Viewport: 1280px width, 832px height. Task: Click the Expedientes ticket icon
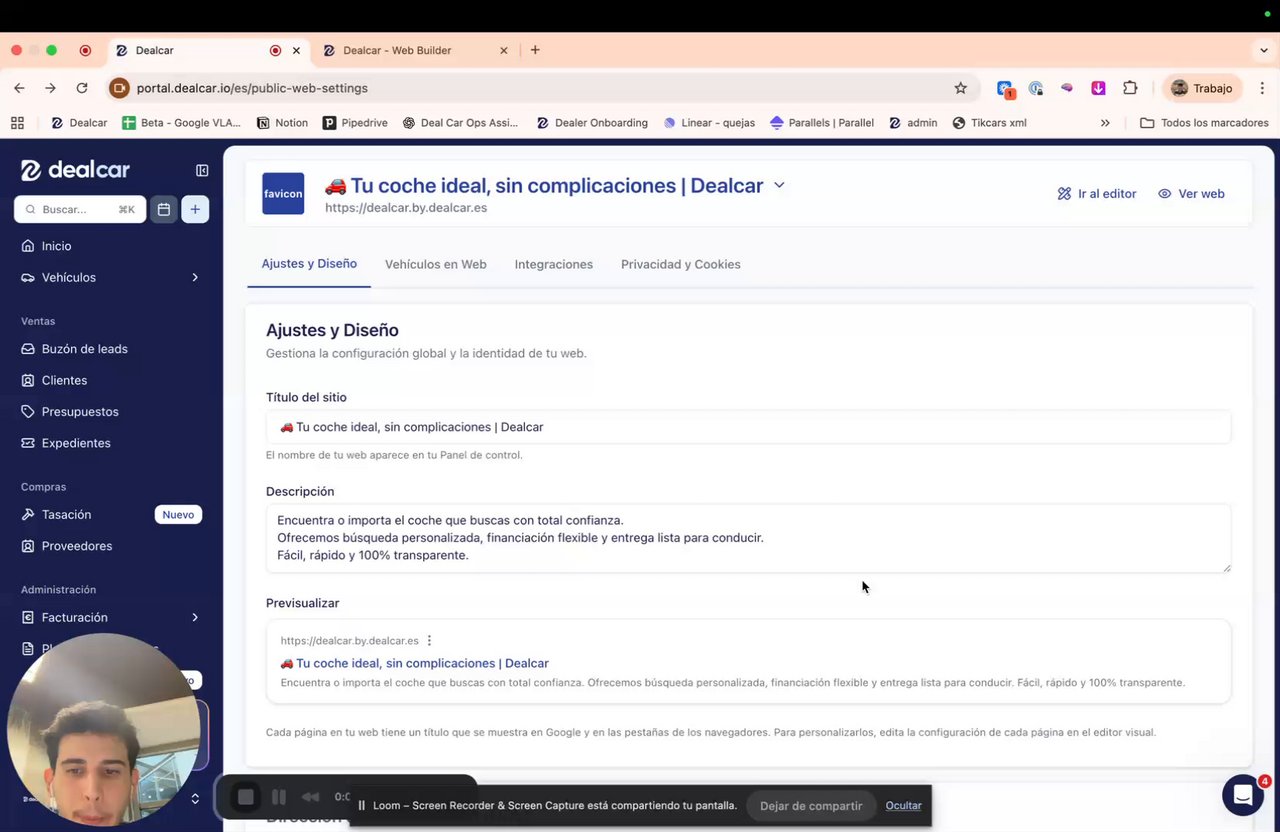[x=28, y=443]
